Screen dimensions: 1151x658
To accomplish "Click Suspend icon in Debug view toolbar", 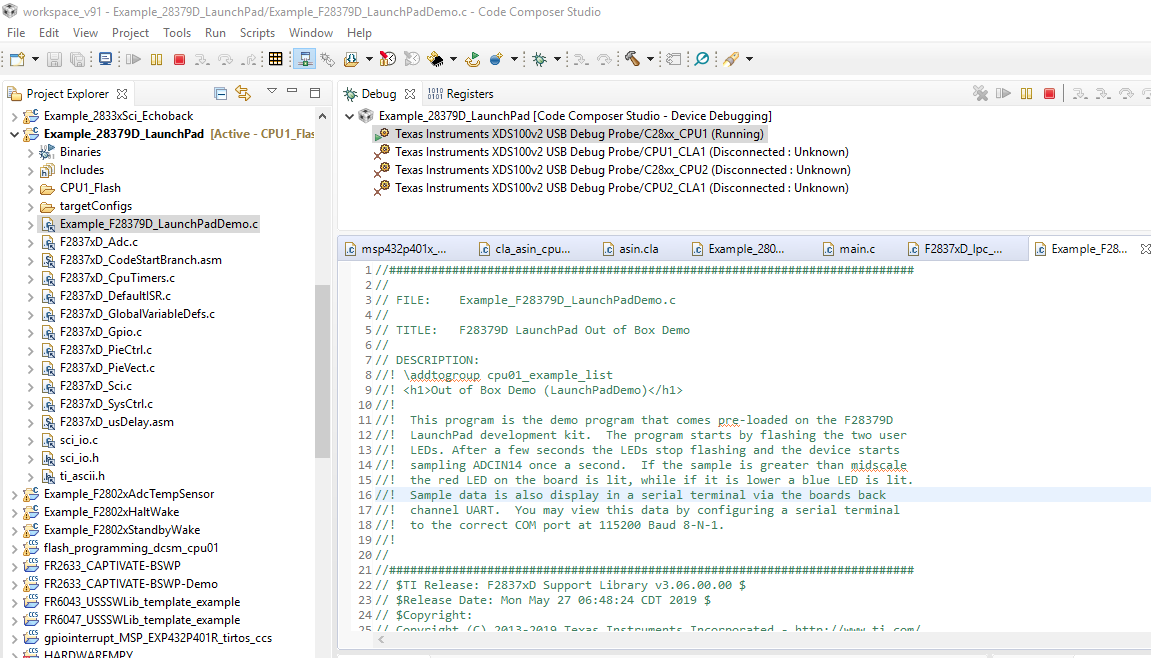I will click(1026, 93).
